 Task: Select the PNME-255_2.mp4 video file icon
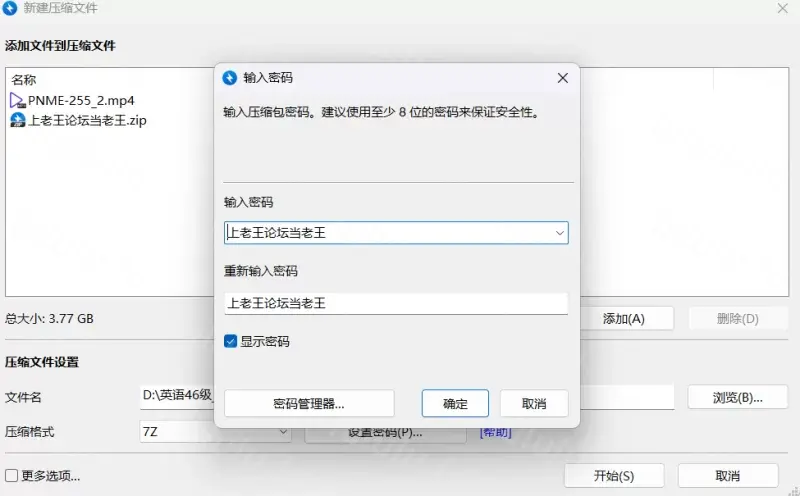tap(17, 101)
